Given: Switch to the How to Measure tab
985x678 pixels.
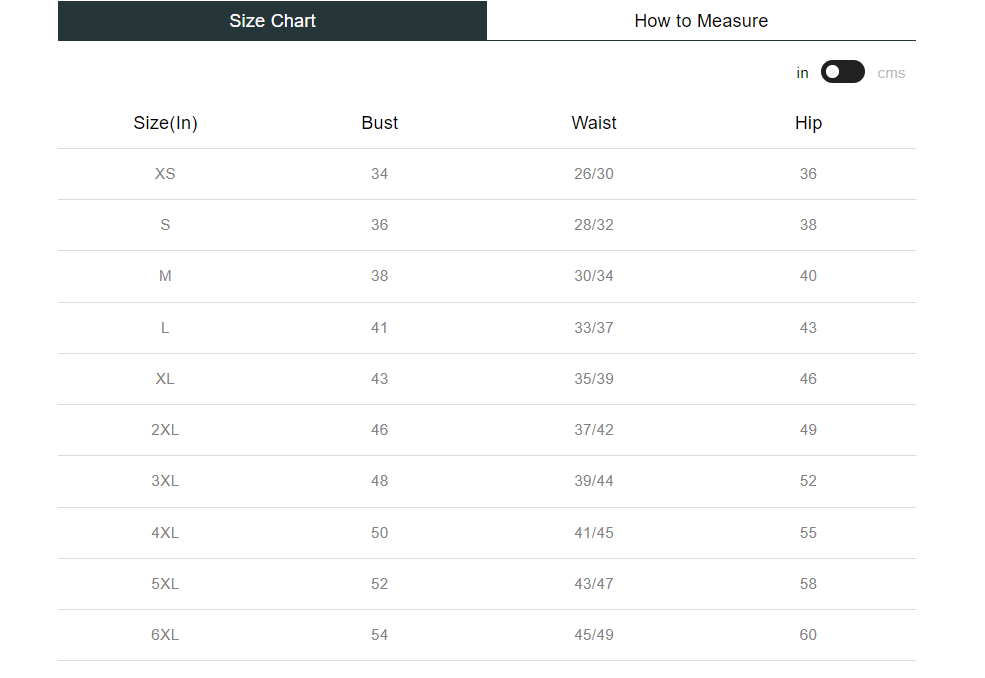Looking at the screenshot, I should tap(701, 21).
